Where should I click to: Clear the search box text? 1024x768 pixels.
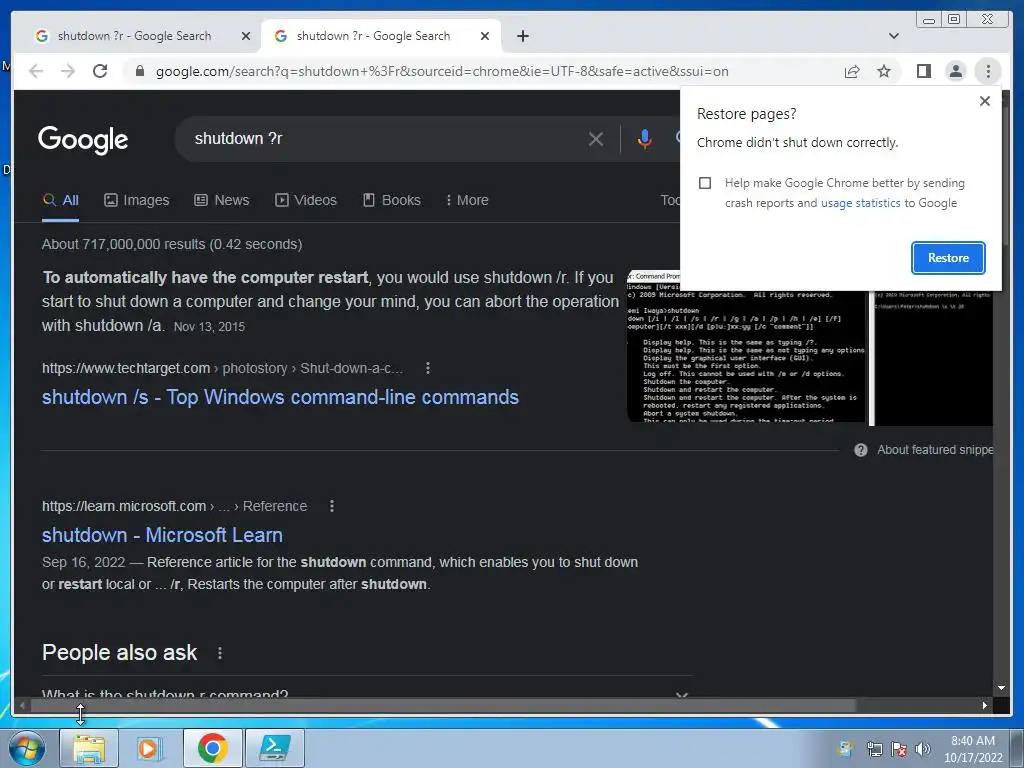(x=596, y=138)
